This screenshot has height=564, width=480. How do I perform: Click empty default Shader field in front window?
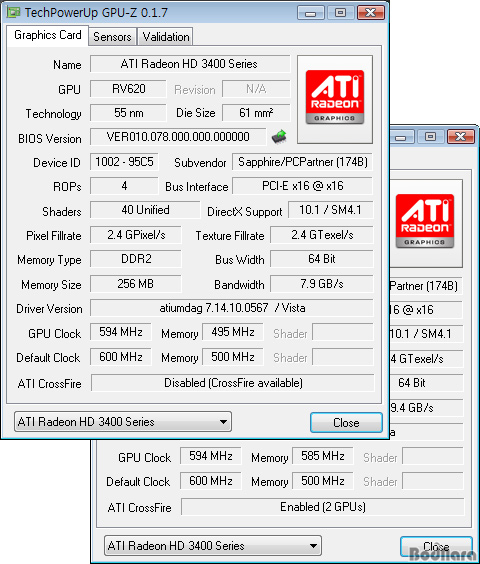coord(343,357)
